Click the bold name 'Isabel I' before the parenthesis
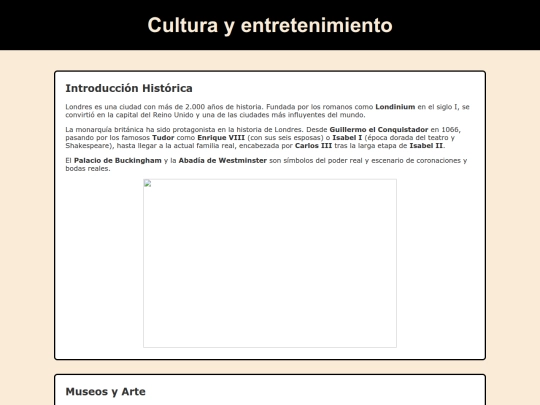 click(347, 137)
